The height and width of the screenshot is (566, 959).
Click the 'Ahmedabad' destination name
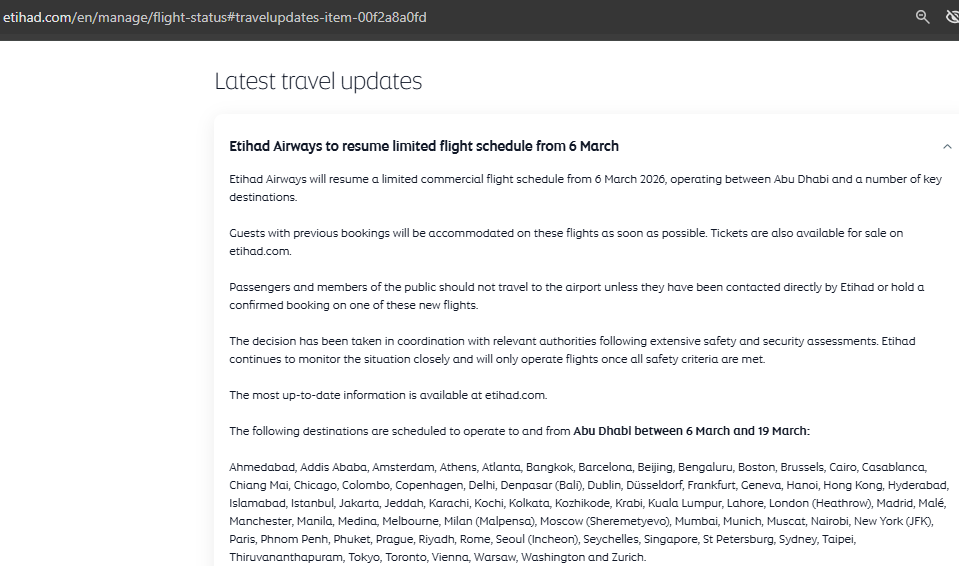pyautogui.click(x=260, y=467)
